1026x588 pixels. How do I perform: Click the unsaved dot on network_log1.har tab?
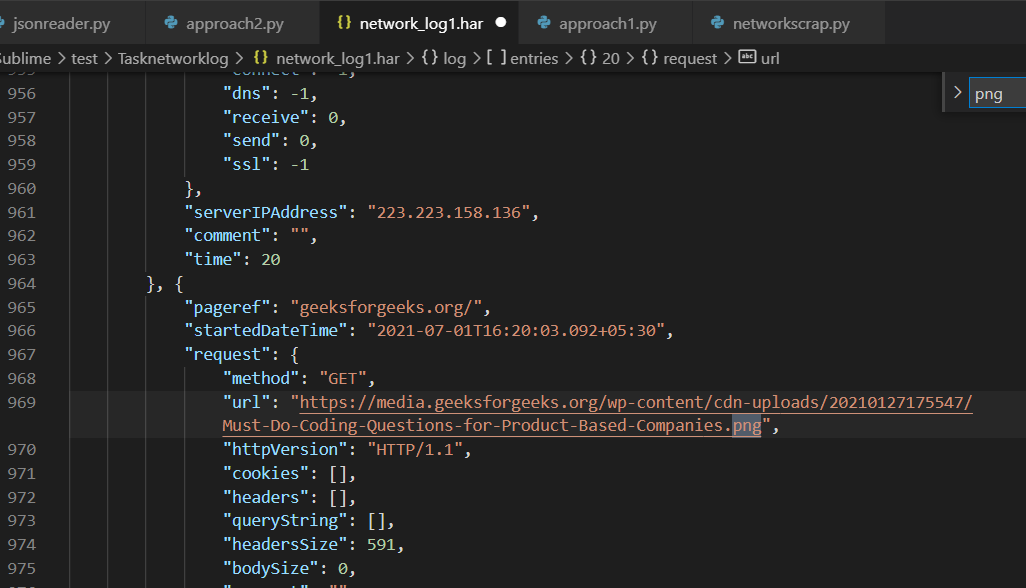tap(500, 22)
